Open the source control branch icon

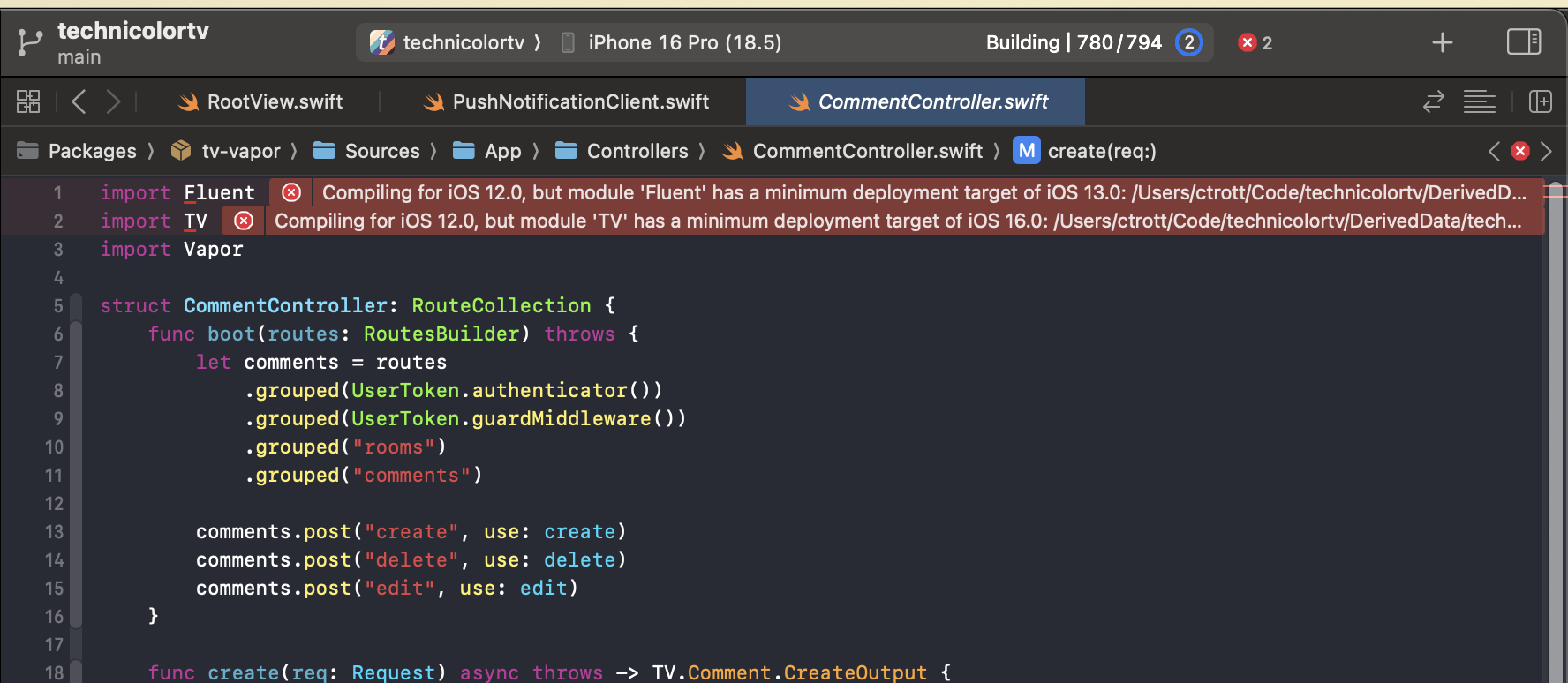pyautogui.click(x=30, y=42)
